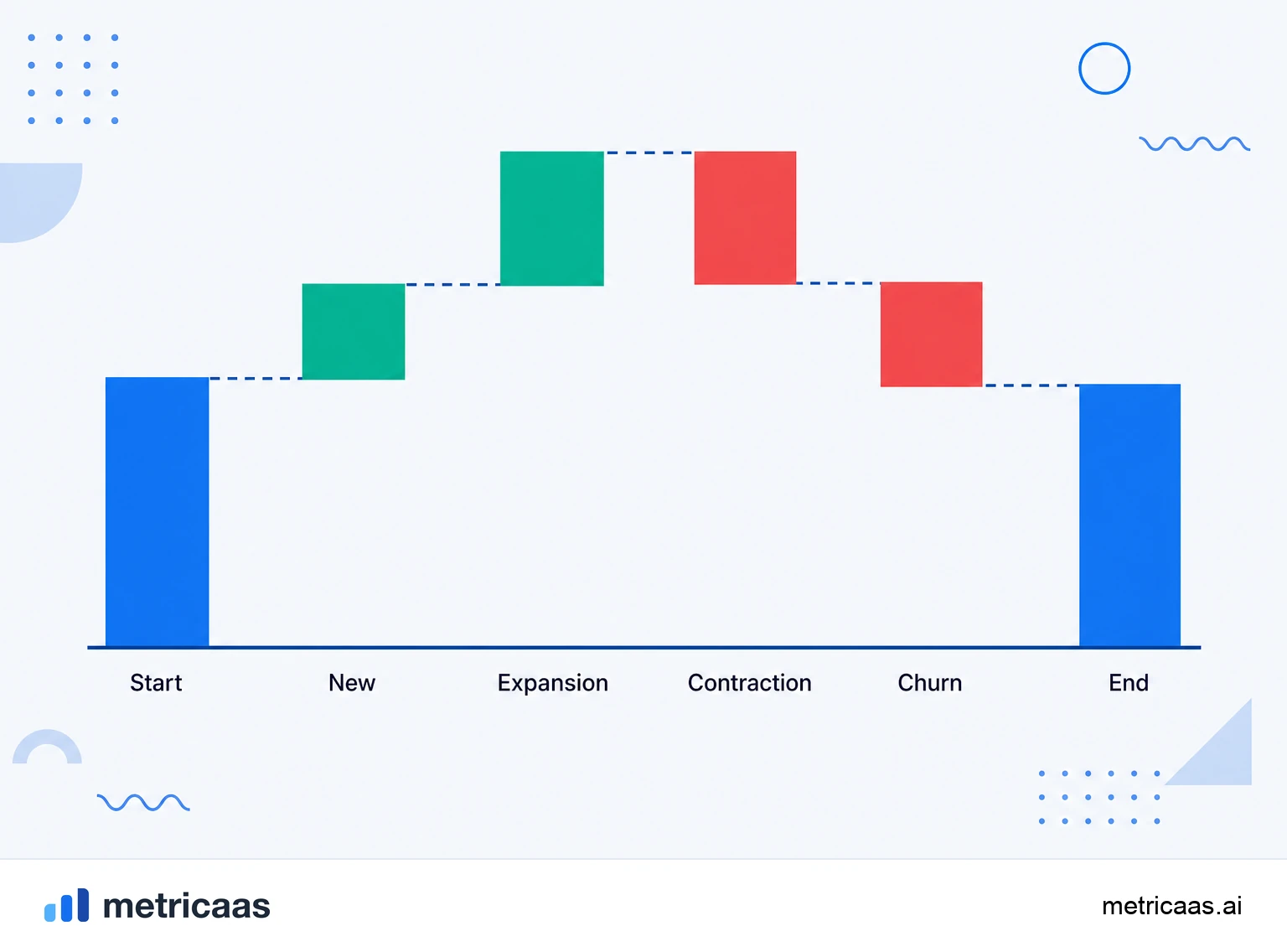Click the metricaas bar-chart logo icon
1287x952 pixels.
66,905
